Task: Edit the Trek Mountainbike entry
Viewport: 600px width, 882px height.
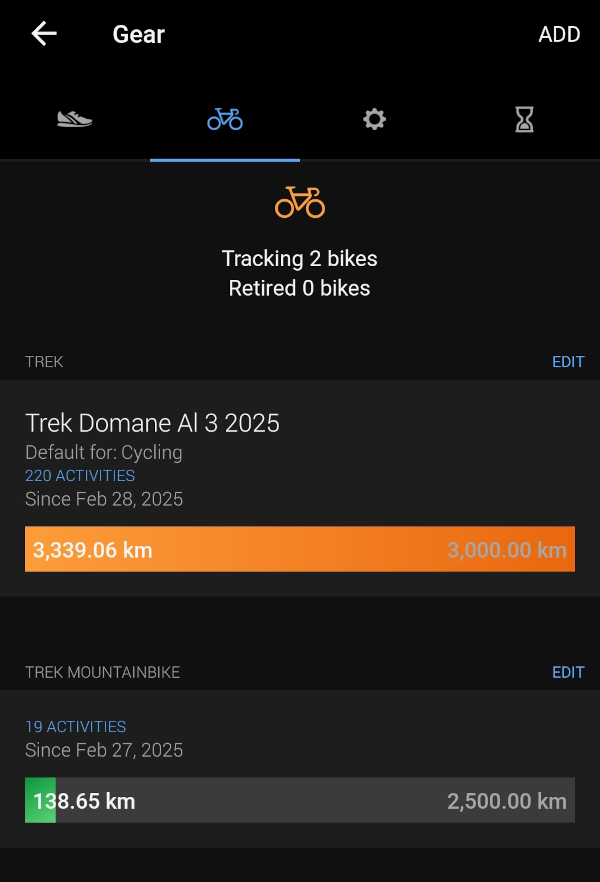Action: click(568, 672)
